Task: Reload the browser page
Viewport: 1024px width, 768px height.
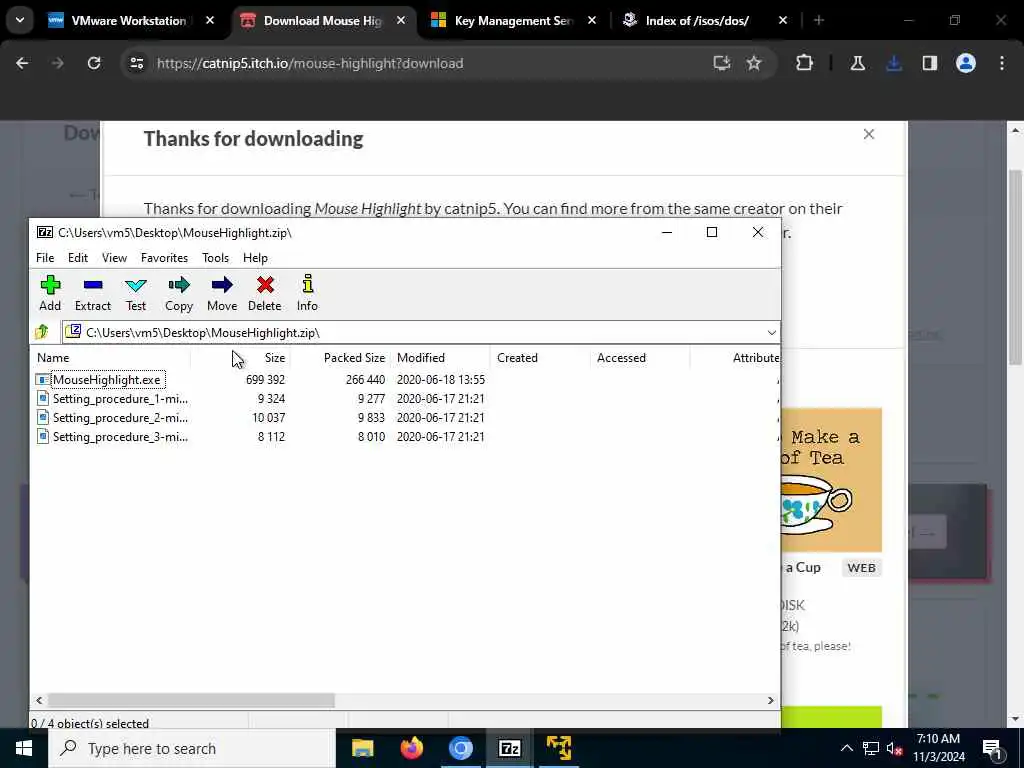Action: [x=94, y=63]
